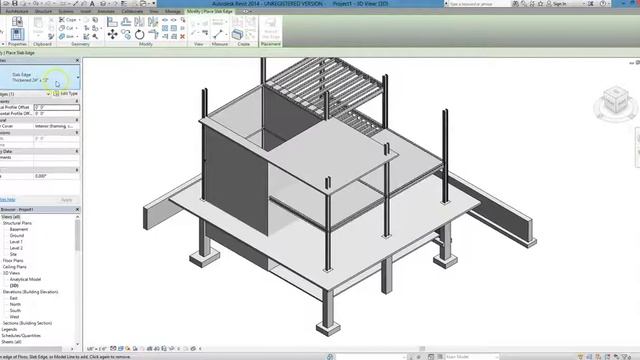640x360 pixels.
Task: Select the Align tool in Modify panel
Action: click(112, 22)
